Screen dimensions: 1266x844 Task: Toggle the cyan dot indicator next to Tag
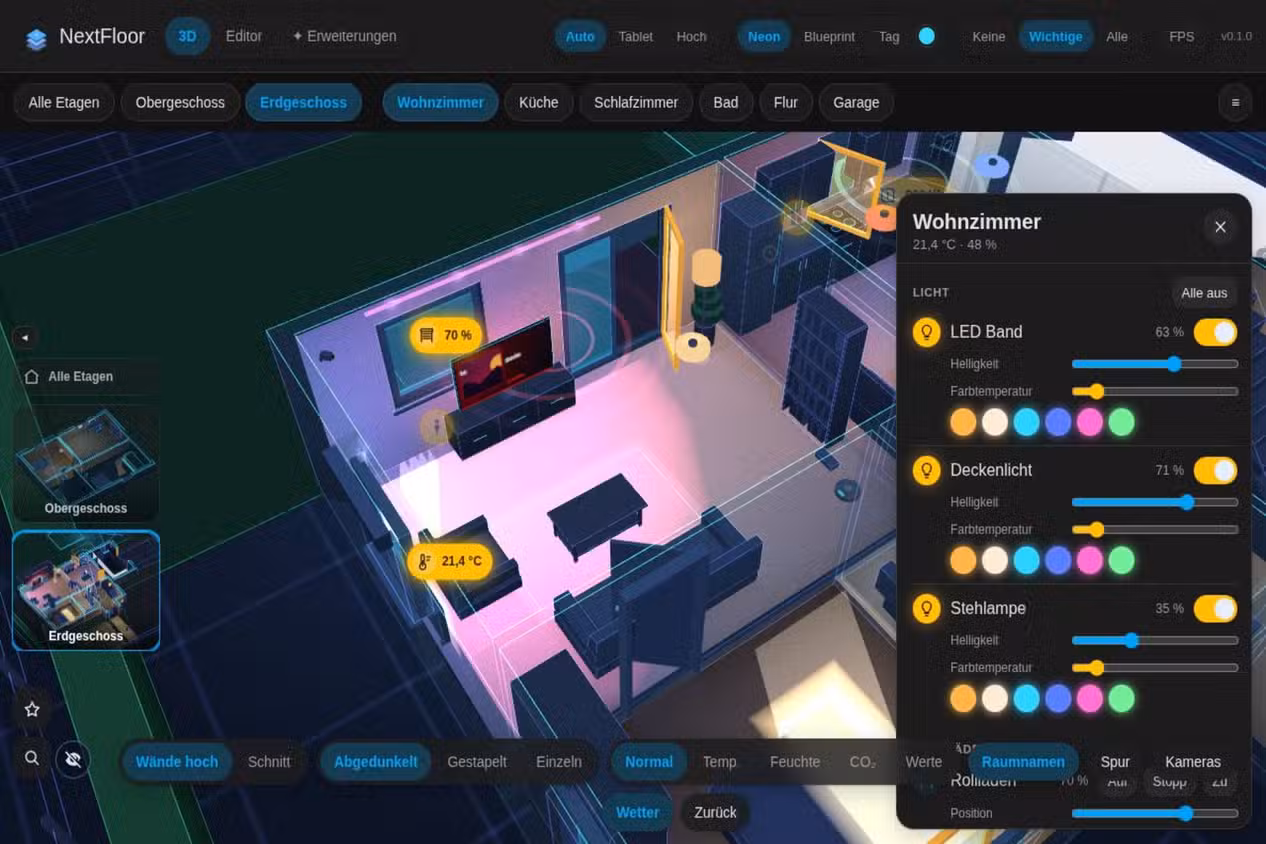(x=927, y=36)
